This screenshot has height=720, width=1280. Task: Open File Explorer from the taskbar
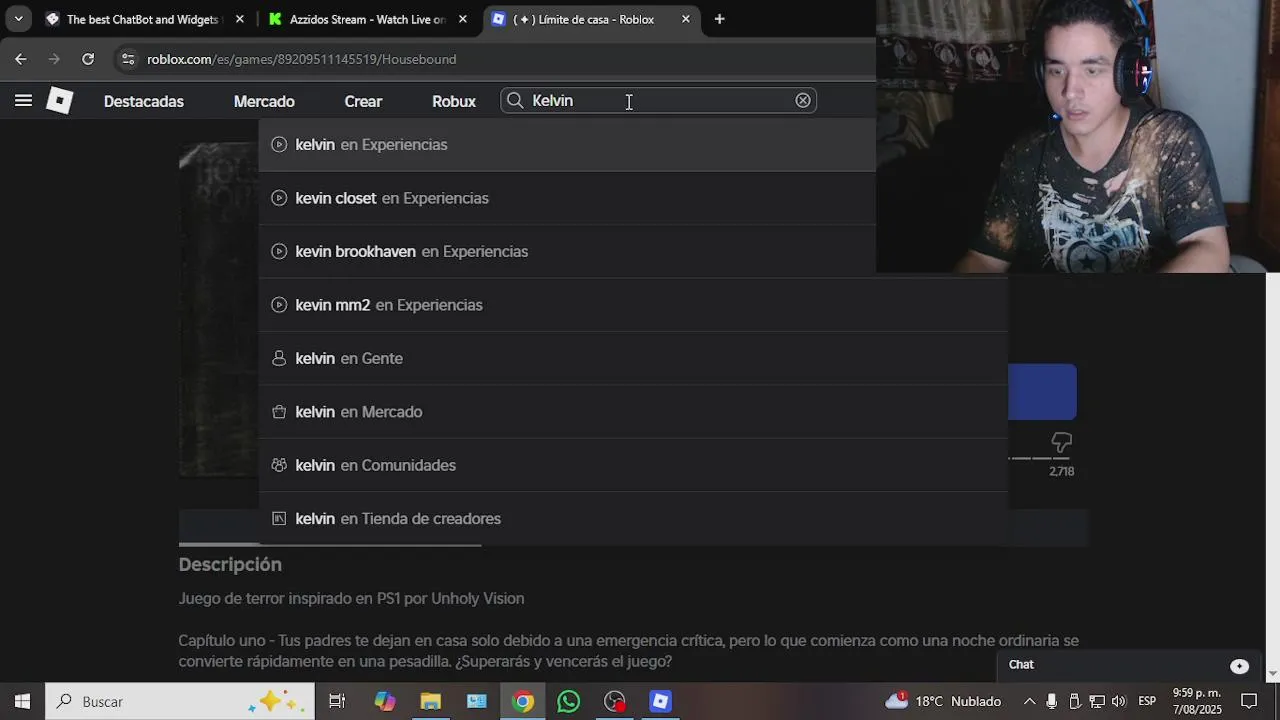[x=431, y=701]
